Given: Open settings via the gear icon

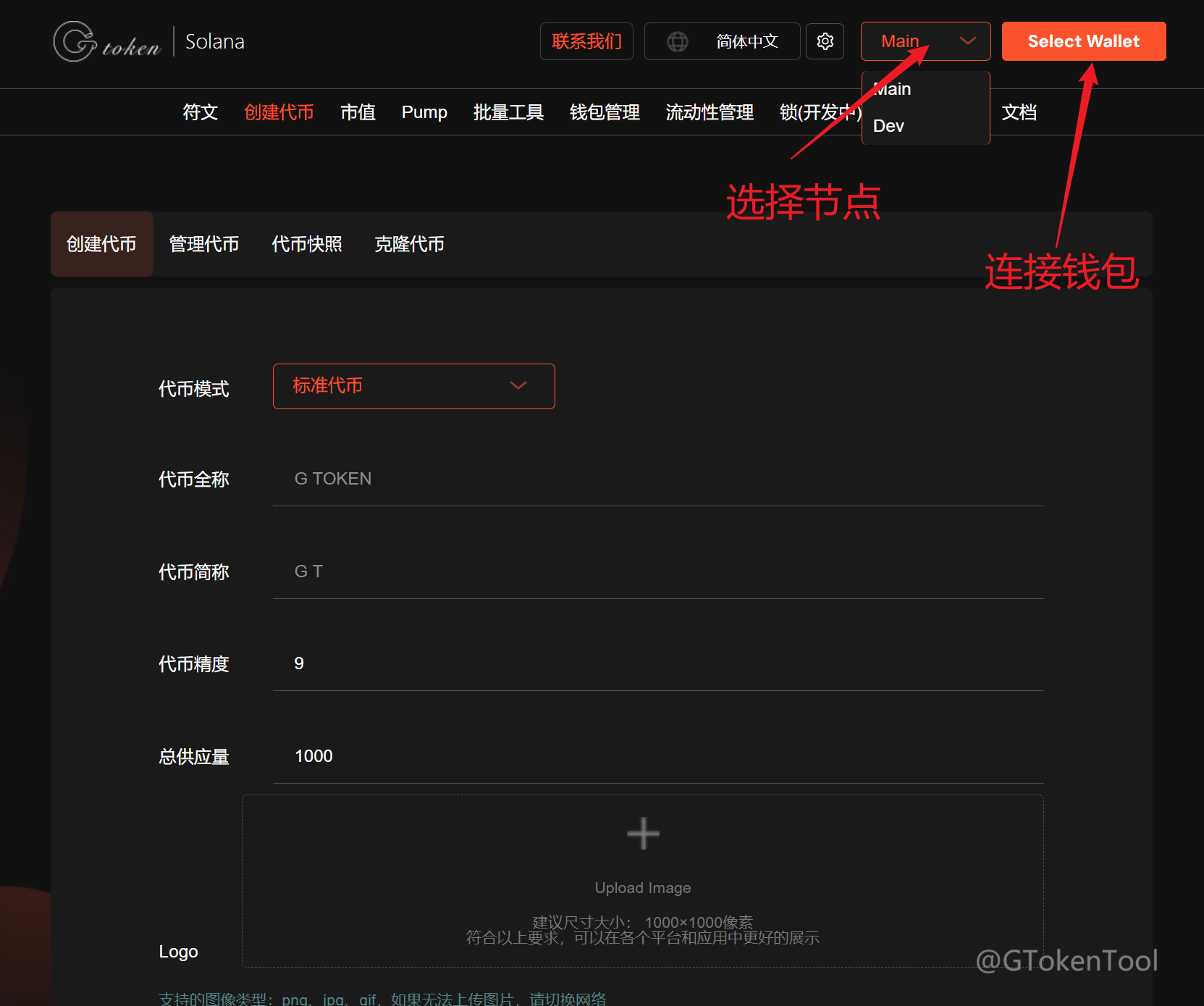Looking at the screenshot, I should click(x=825, y=41).
